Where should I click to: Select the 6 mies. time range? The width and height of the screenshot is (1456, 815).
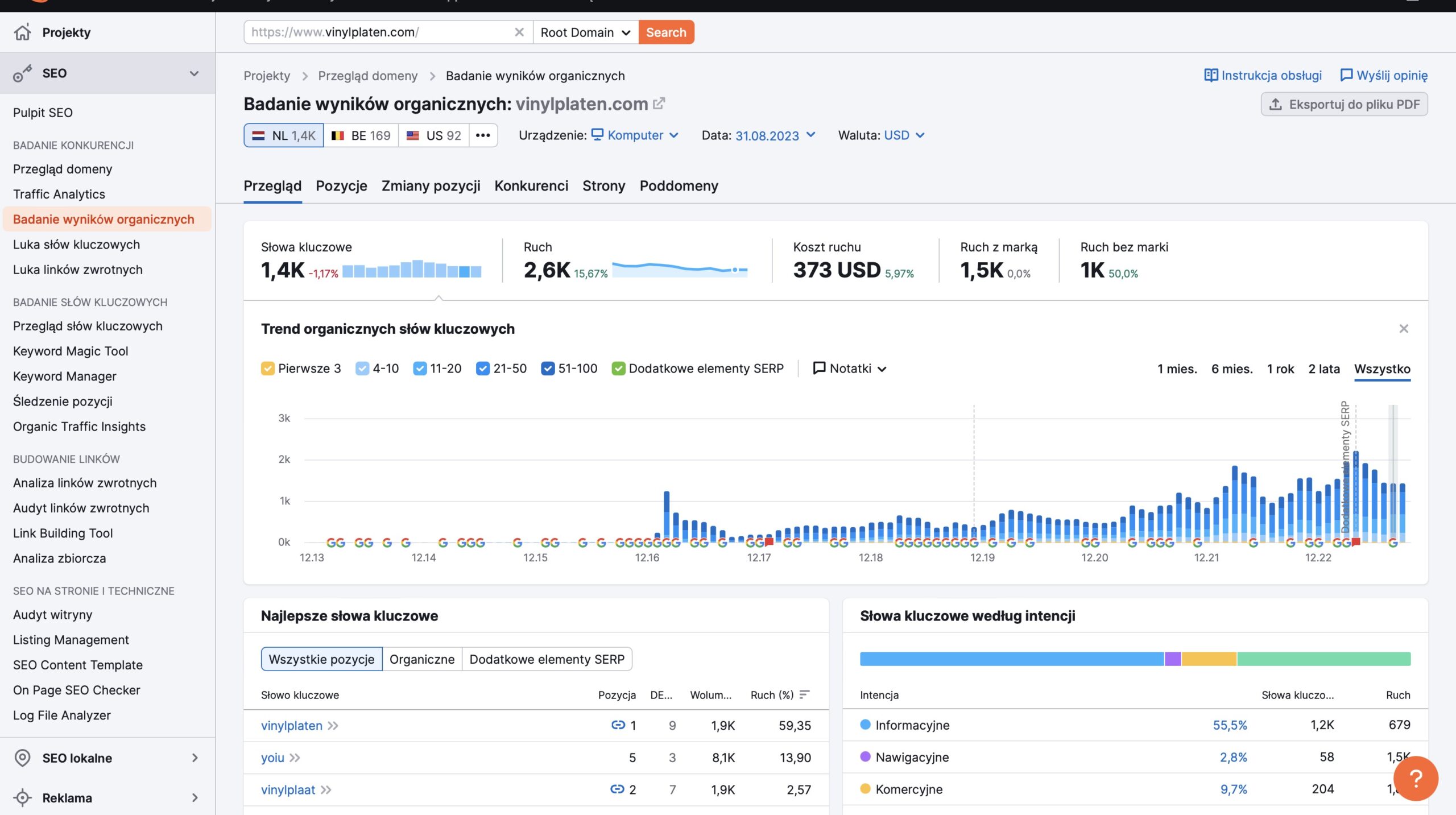pyautogui.click(x=1232, y=369)
